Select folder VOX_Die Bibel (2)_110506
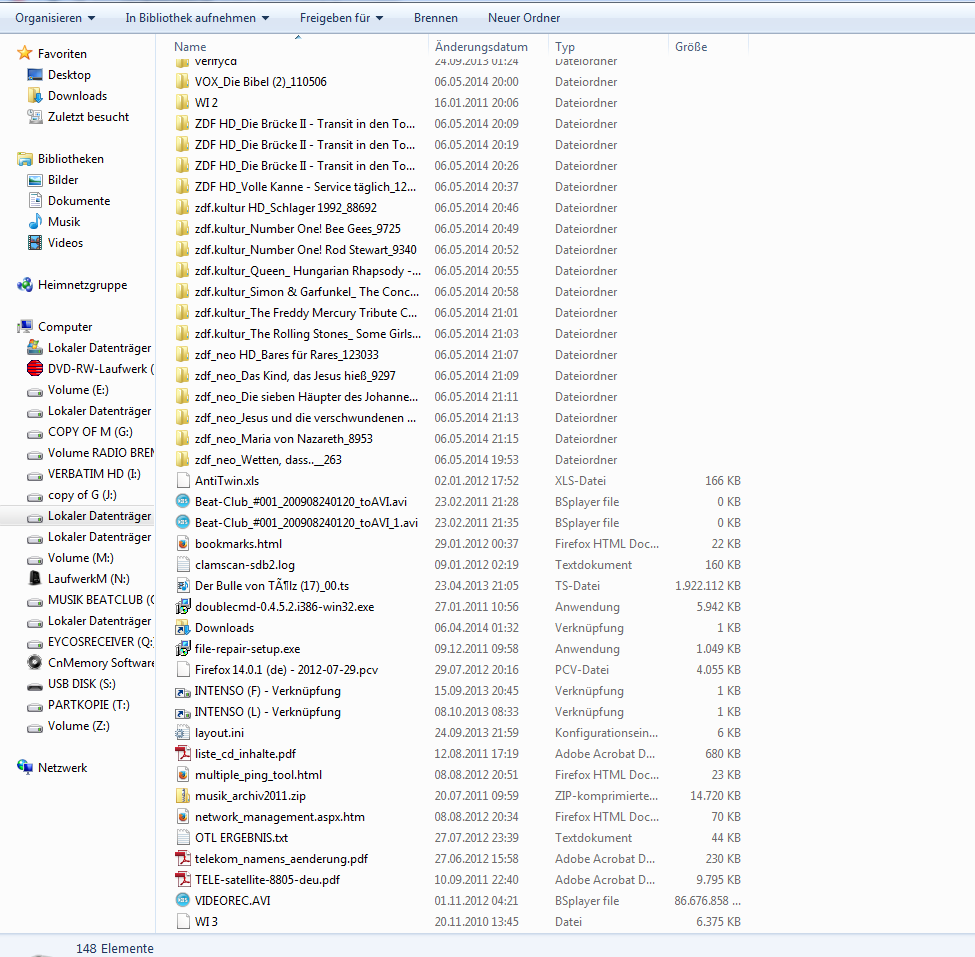This screenshot has height=957, width=975. click(x=261, y=81)
